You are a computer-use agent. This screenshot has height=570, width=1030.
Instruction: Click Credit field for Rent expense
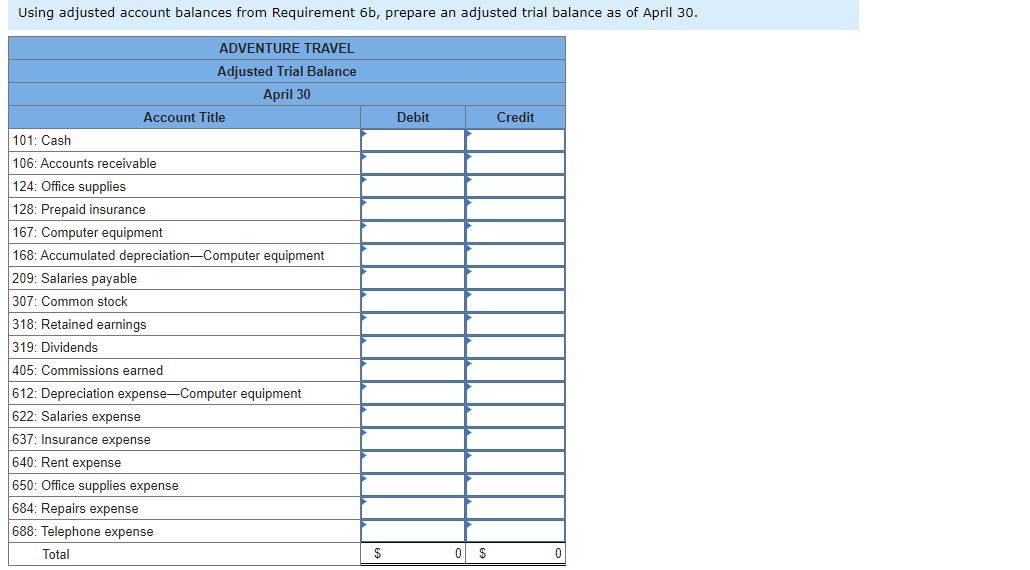pyautogui.click(x=516, y=462)
